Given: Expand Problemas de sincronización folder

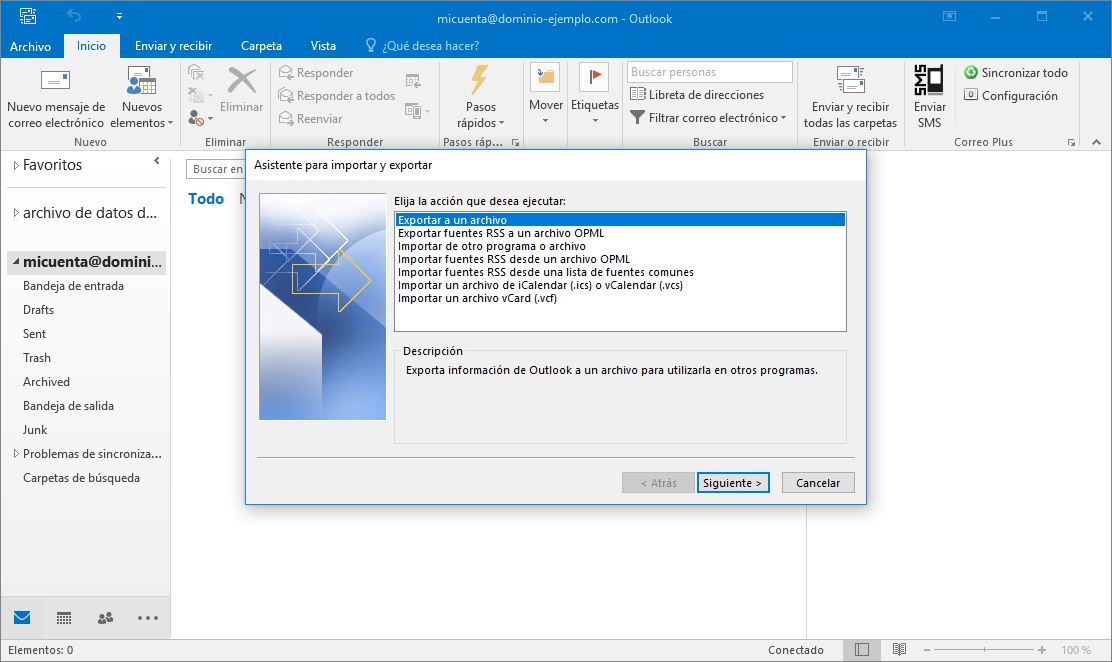Looking at the screenshot, I should coord(16,453).
